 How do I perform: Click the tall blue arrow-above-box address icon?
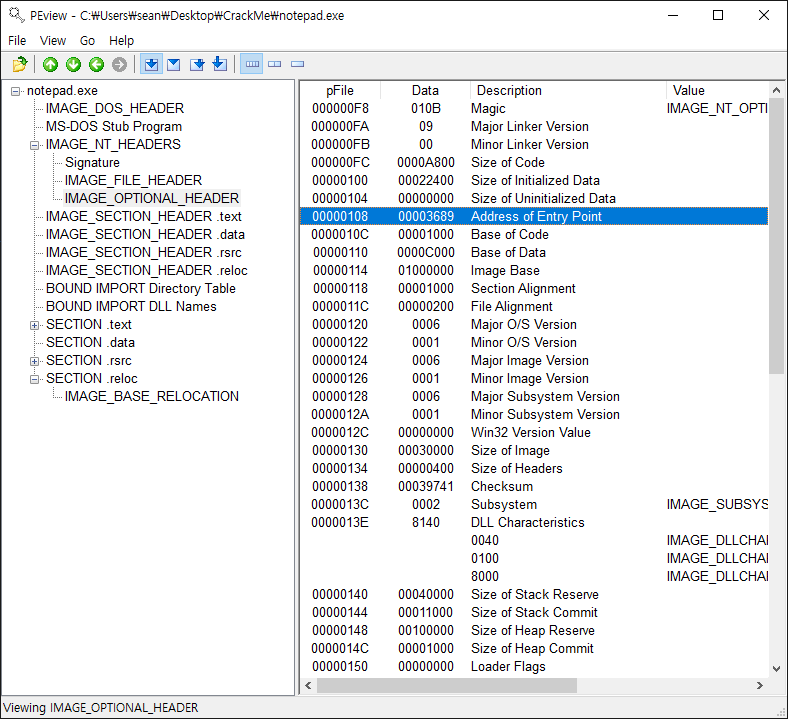coord(220,64)
